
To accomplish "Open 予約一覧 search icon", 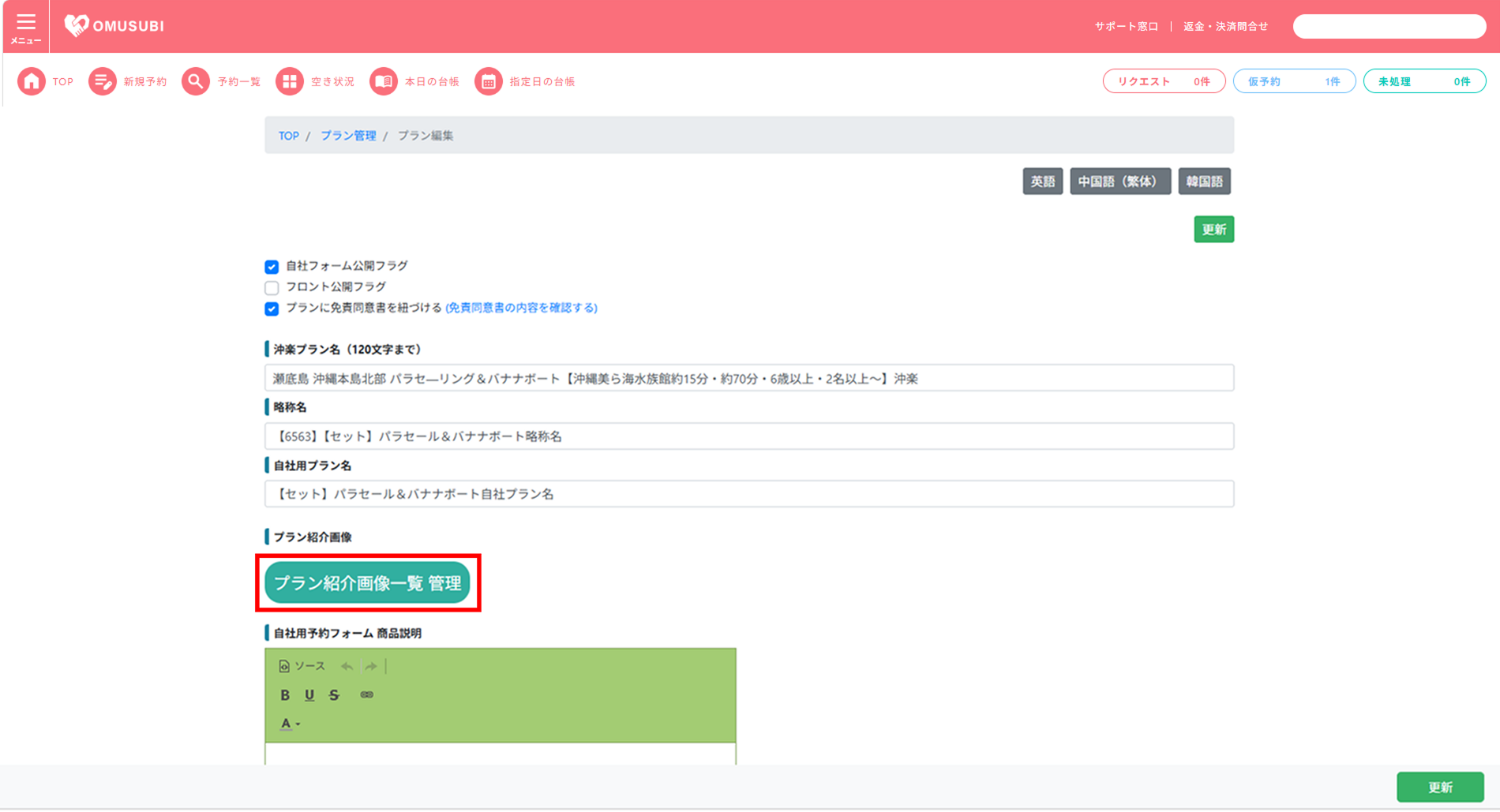I will (x=195, y=81).
